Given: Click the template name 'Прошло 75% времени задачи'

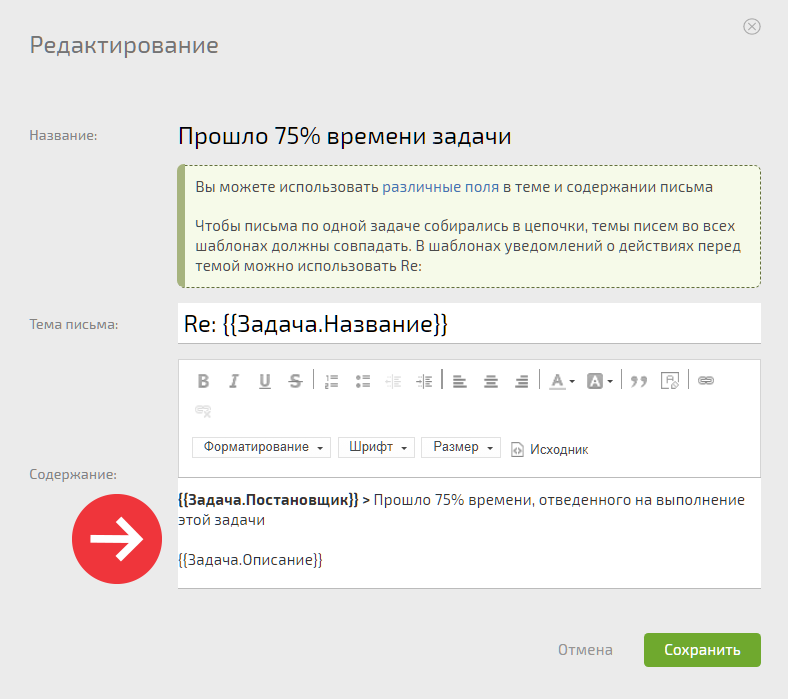Looking at the screenshot, I should pos(345,136).
